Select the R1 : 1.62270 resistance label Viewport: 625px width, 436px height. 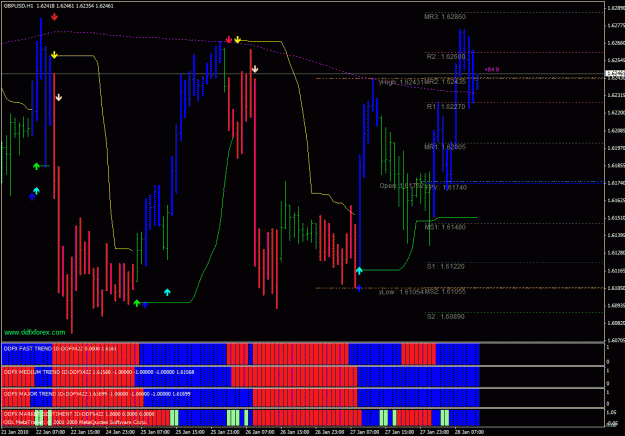pos(446,107)
